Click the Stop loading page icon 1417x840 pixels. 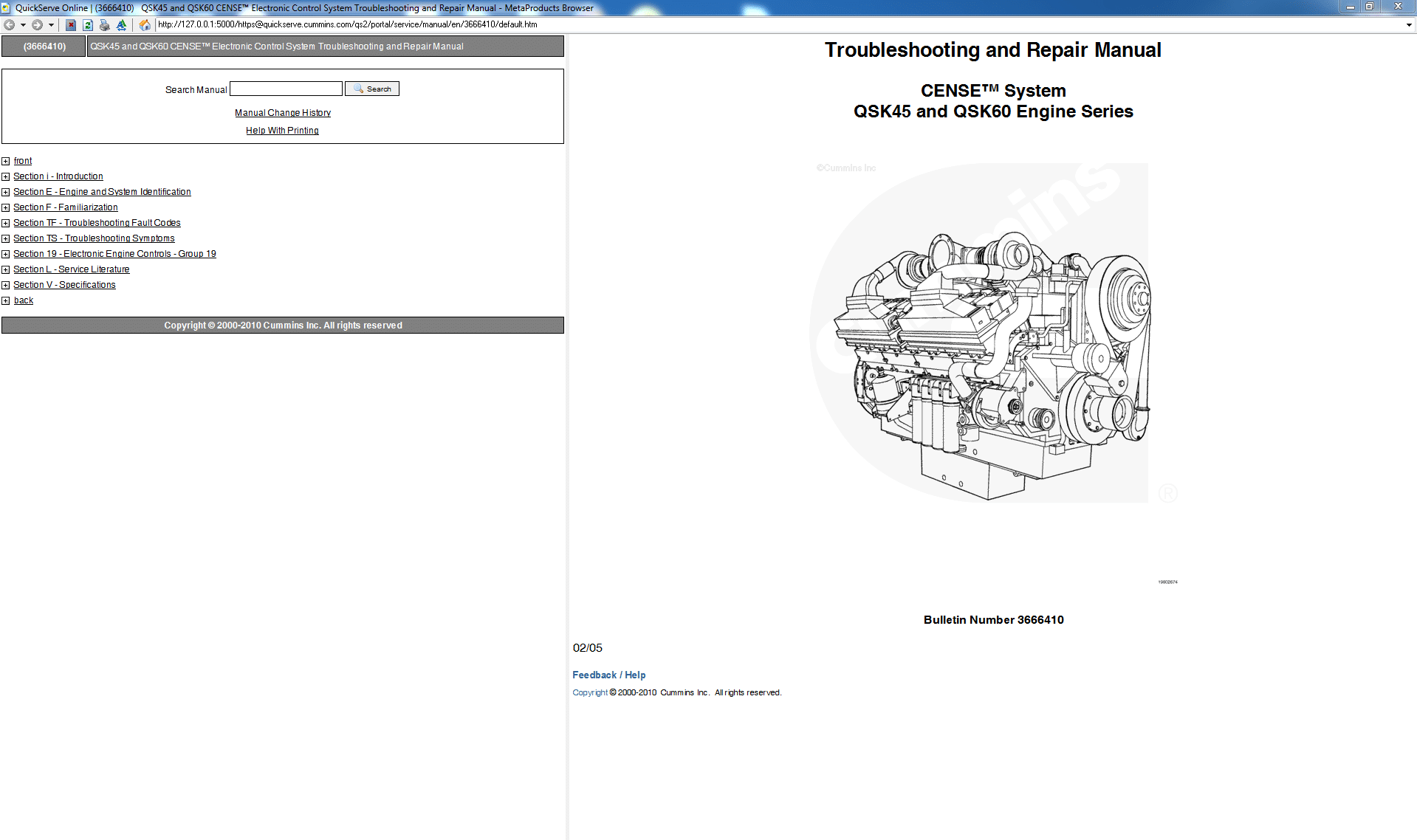pos(69,24)
